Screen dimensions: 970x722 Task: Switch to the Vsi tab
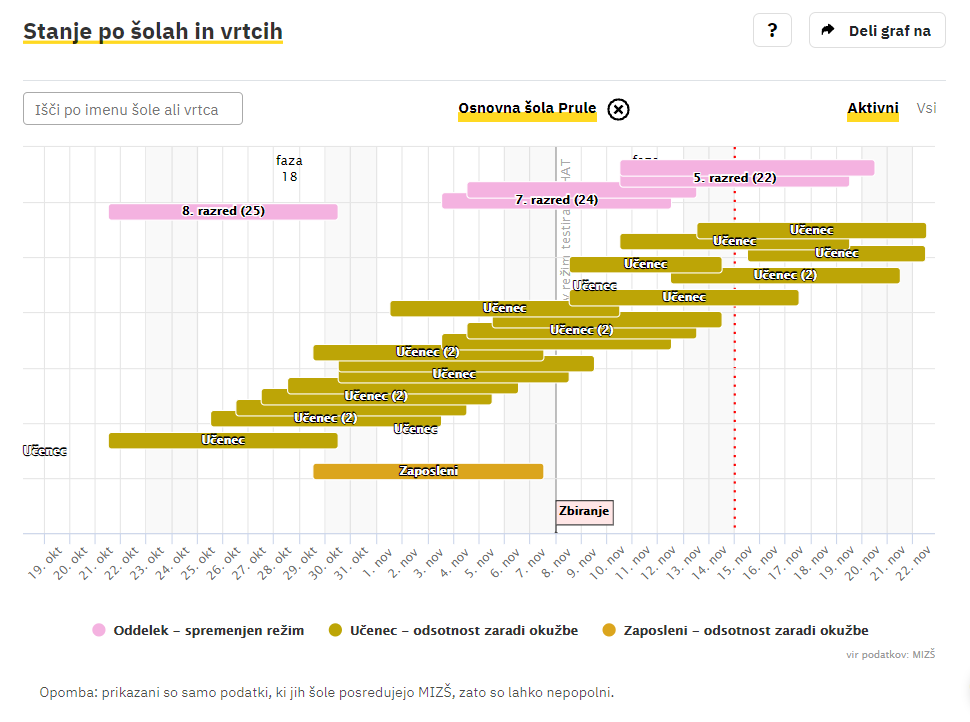[926, 108]
